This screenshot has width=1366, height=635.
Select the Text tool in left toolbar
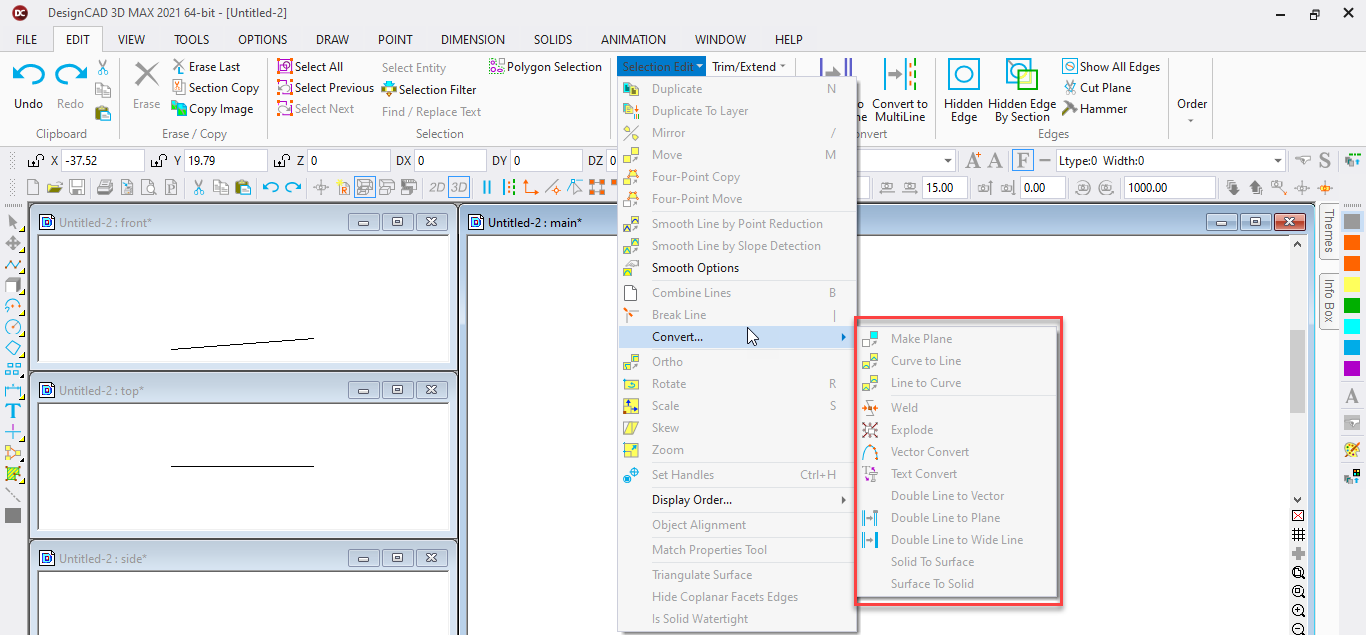[x=13, y=411]
